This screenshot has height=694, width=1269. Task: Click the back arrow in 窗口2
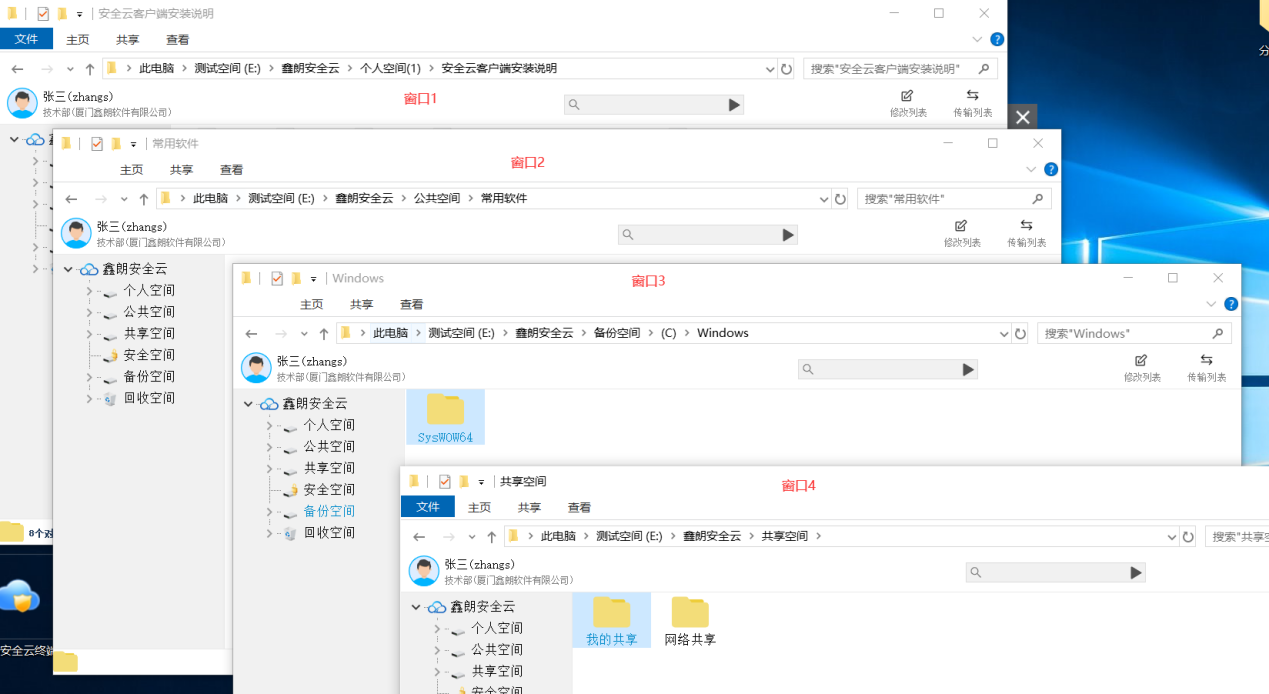click(x=71, y=199)
